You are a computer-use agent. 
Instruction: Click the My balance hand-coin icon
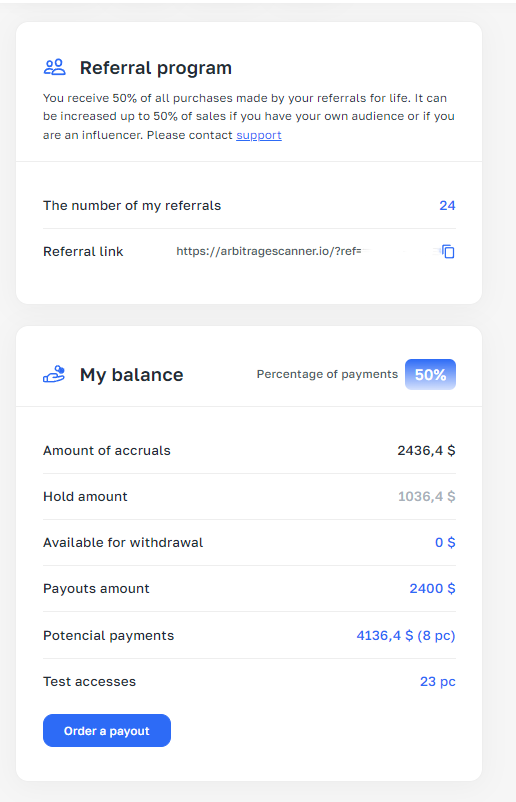pyautogui.click(x=54, y=374)
